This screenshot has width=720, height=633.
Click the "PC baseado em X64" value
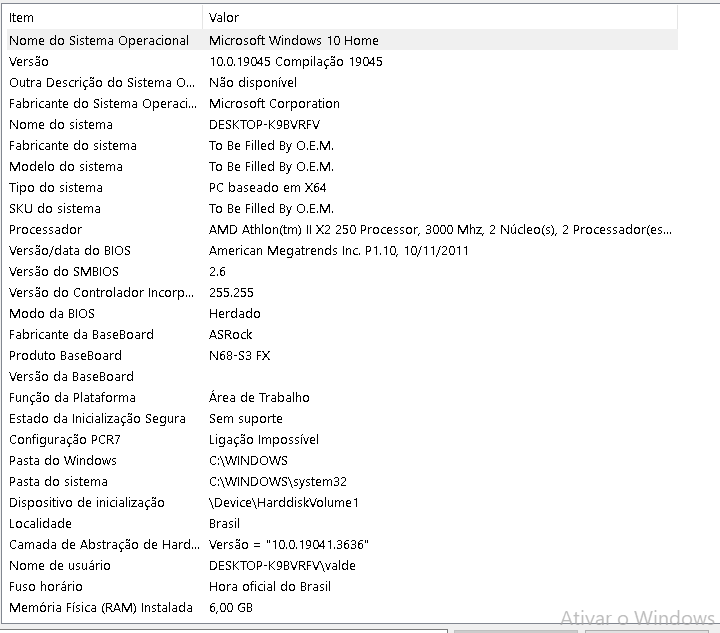pos(268,188)
